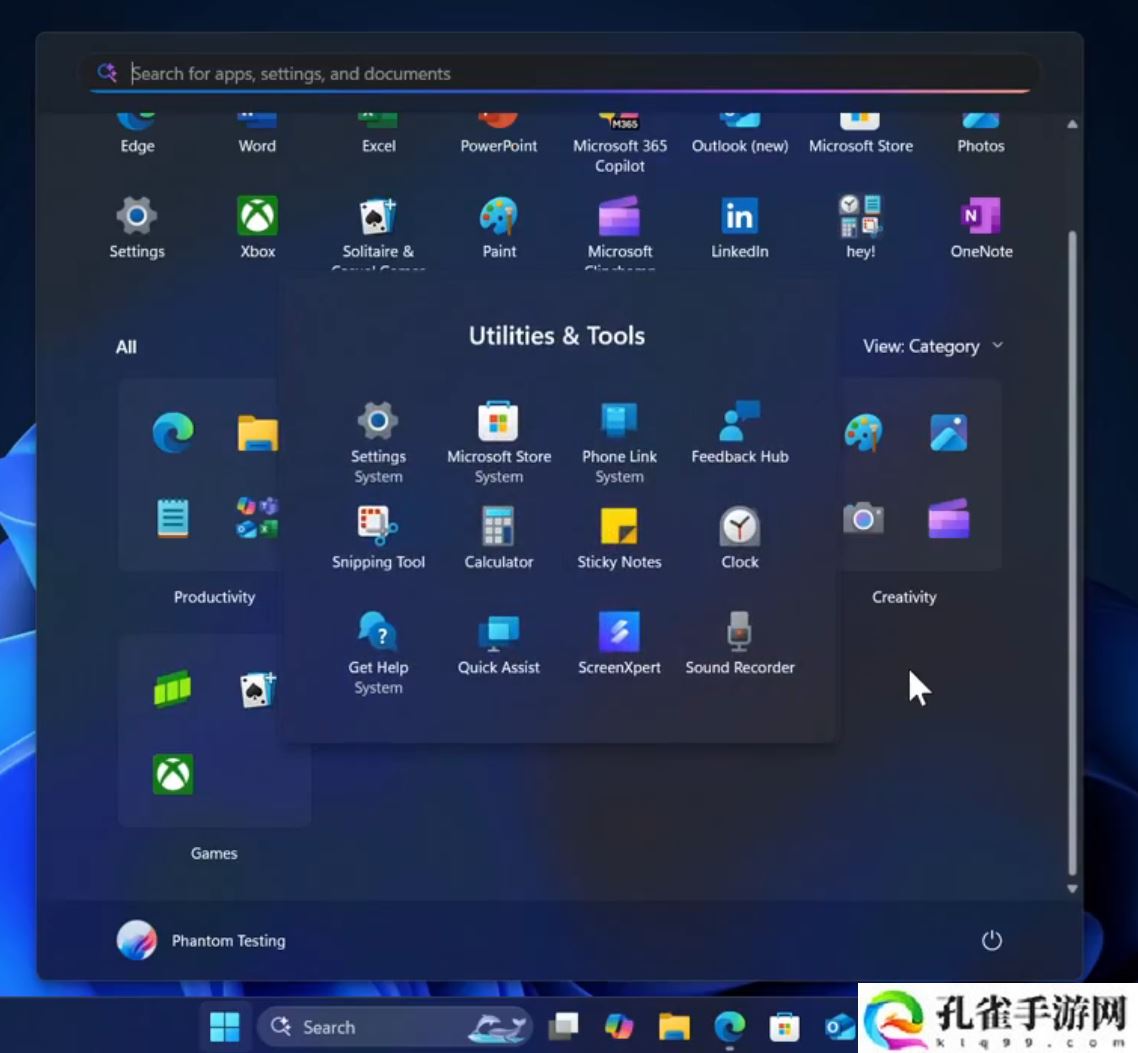The width and height of the screenshot is (1138, 1053).
Task: Open Xbox Game Bar in Games category
Action: pyautogui.click(x=173, y=689)
